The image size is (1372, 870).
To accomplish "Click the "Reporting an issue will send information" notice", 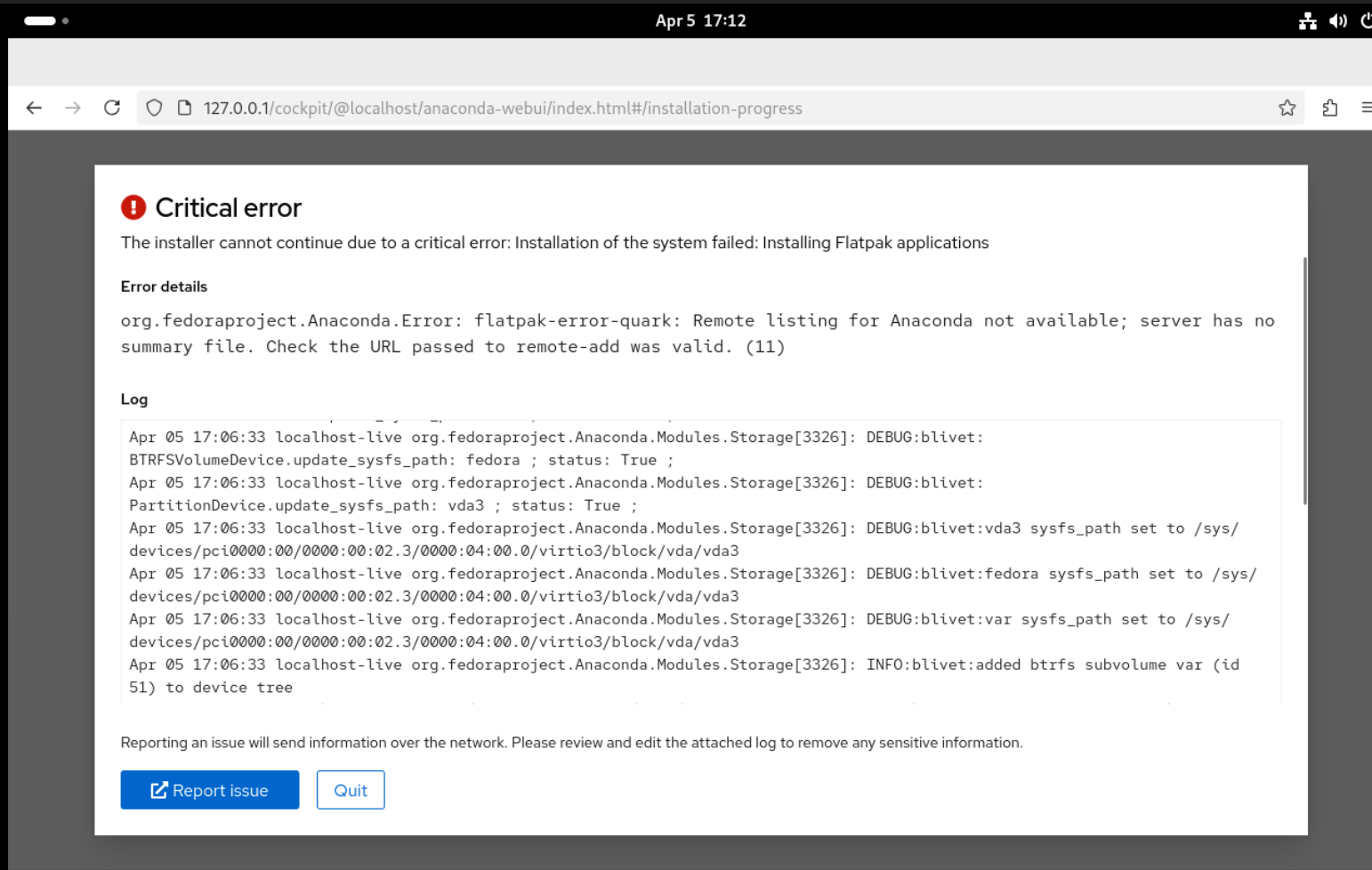I will pyautogui.click(x=571, y=743).
